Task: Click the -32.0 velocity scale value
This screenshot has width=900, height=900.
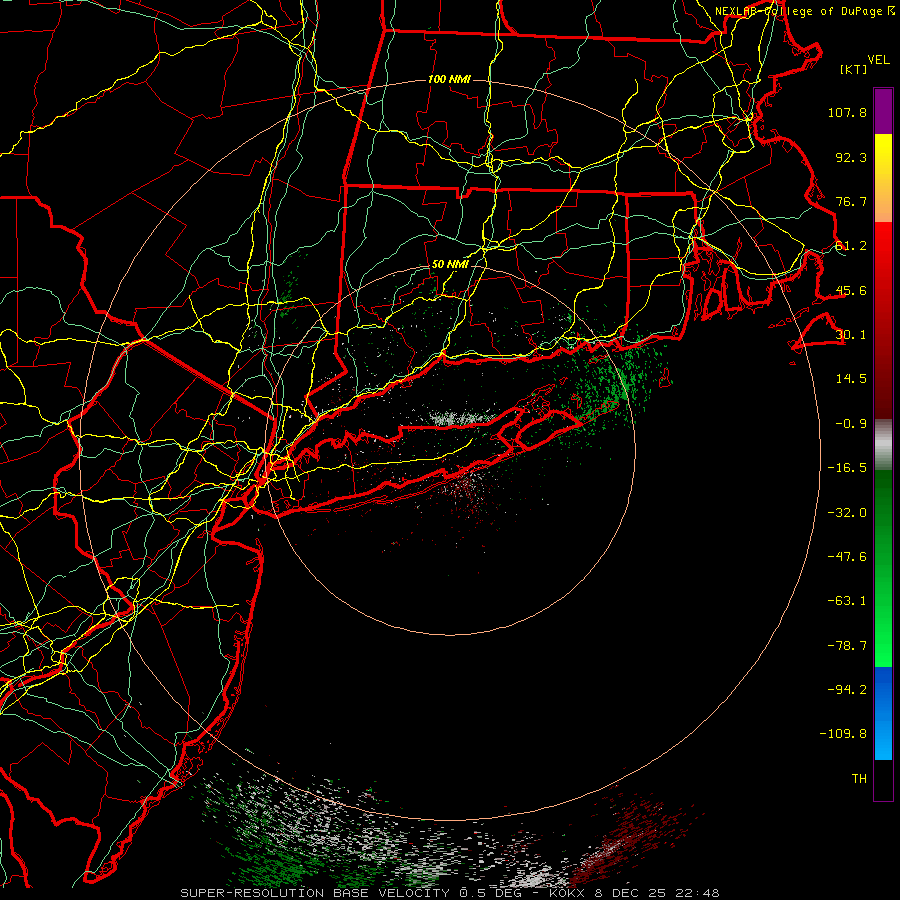Action: [847, 513]
